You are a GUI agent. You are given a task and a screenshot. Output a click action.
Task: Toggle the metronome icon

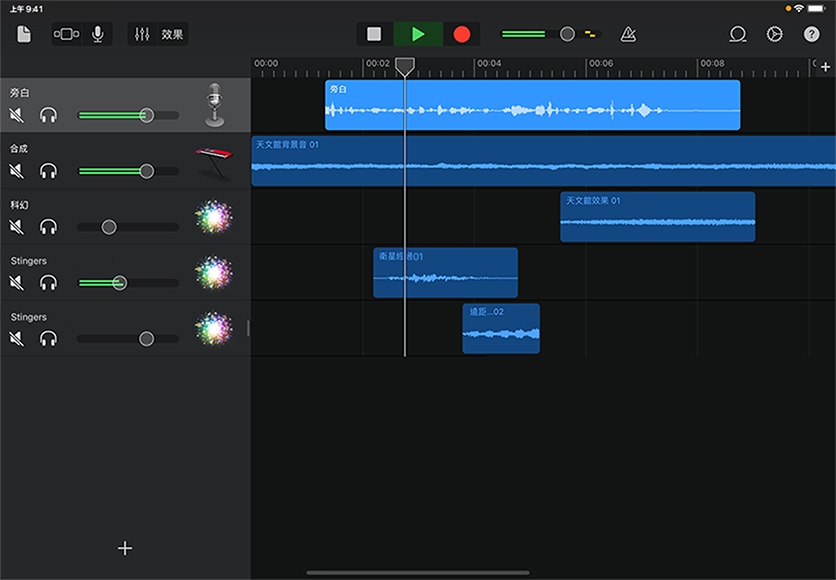[x=627, y=34]
